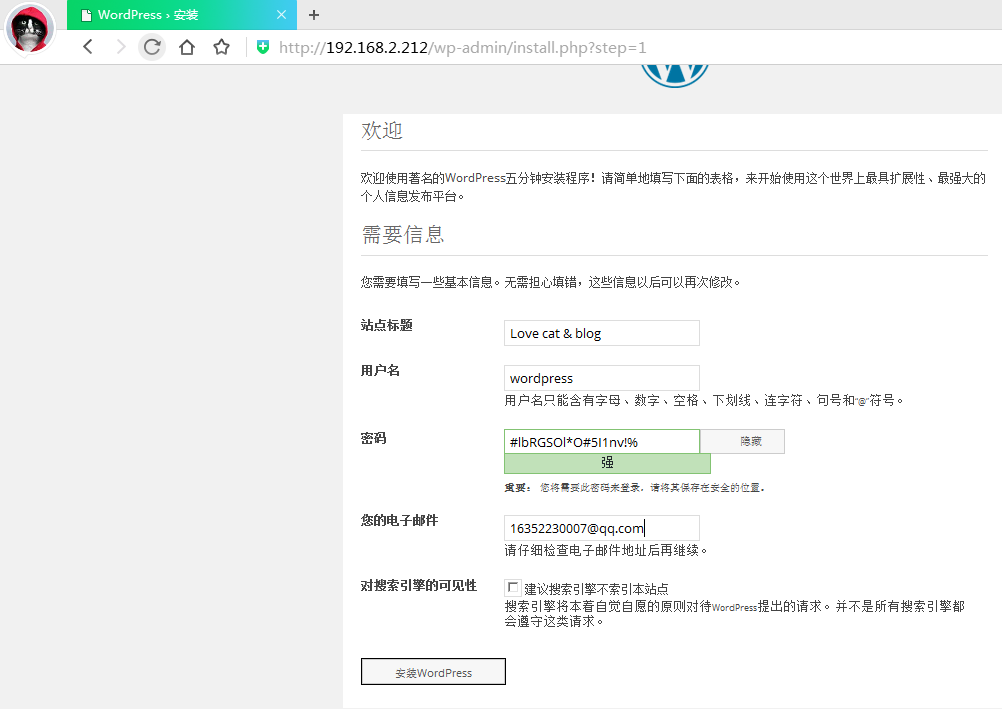Click the 站点标题 label
The width and height of the screenshot is (1002, 709).
click(x=387, y=325)
